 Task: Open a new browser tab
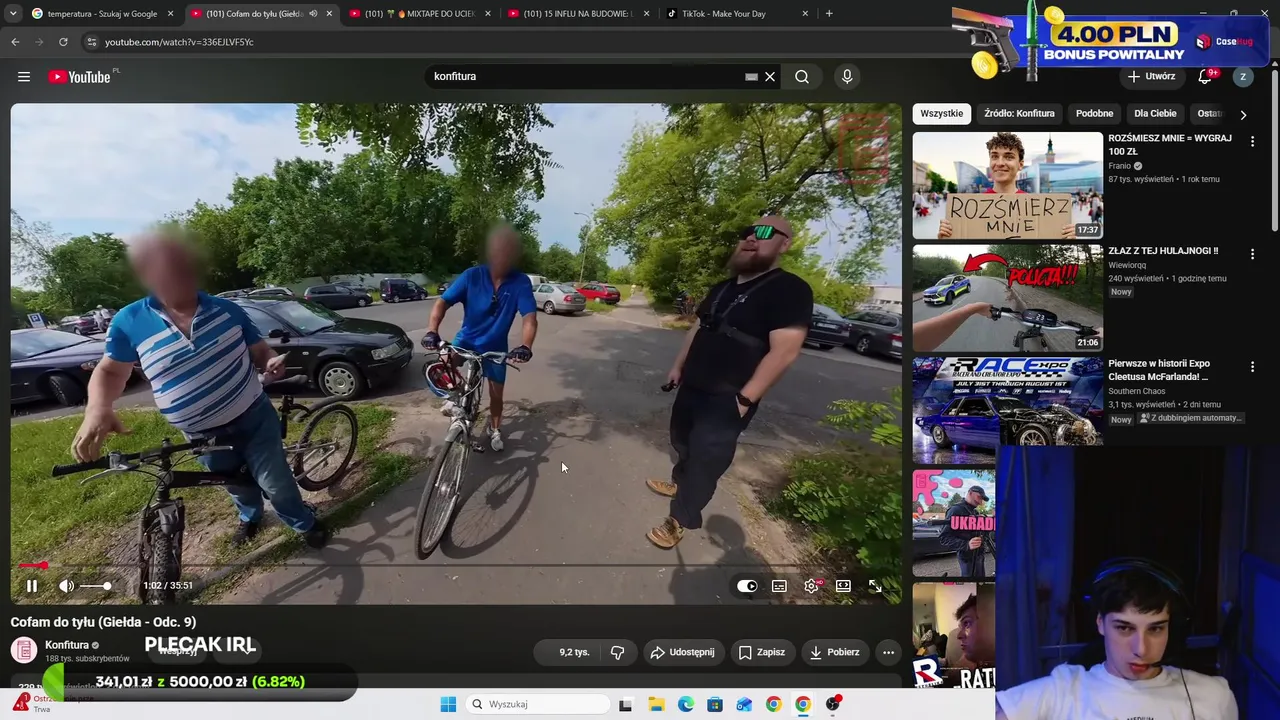click(829, 14)
